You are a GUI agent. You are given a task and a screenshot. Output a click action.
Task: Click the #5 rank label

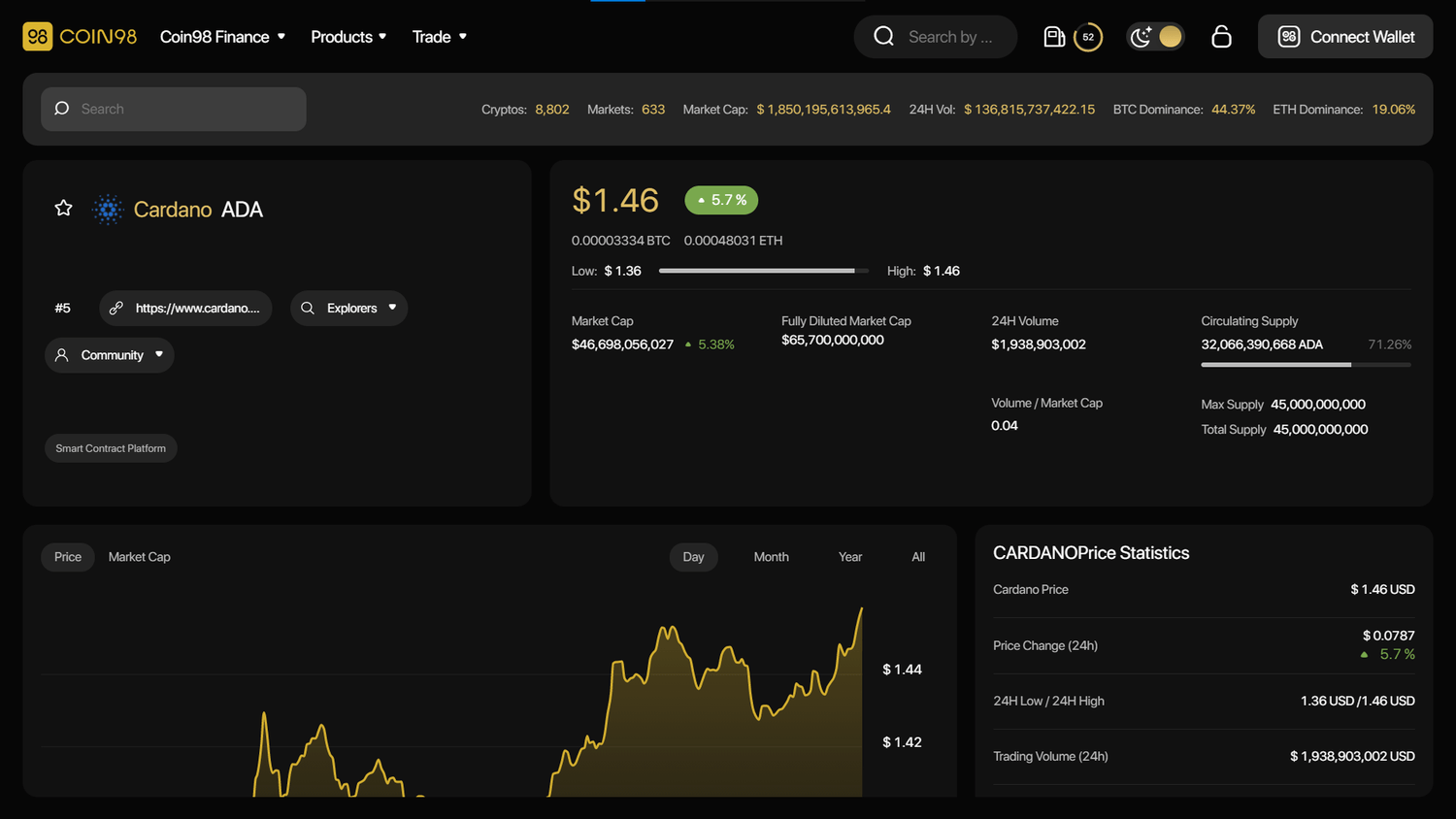pos(62,309)
